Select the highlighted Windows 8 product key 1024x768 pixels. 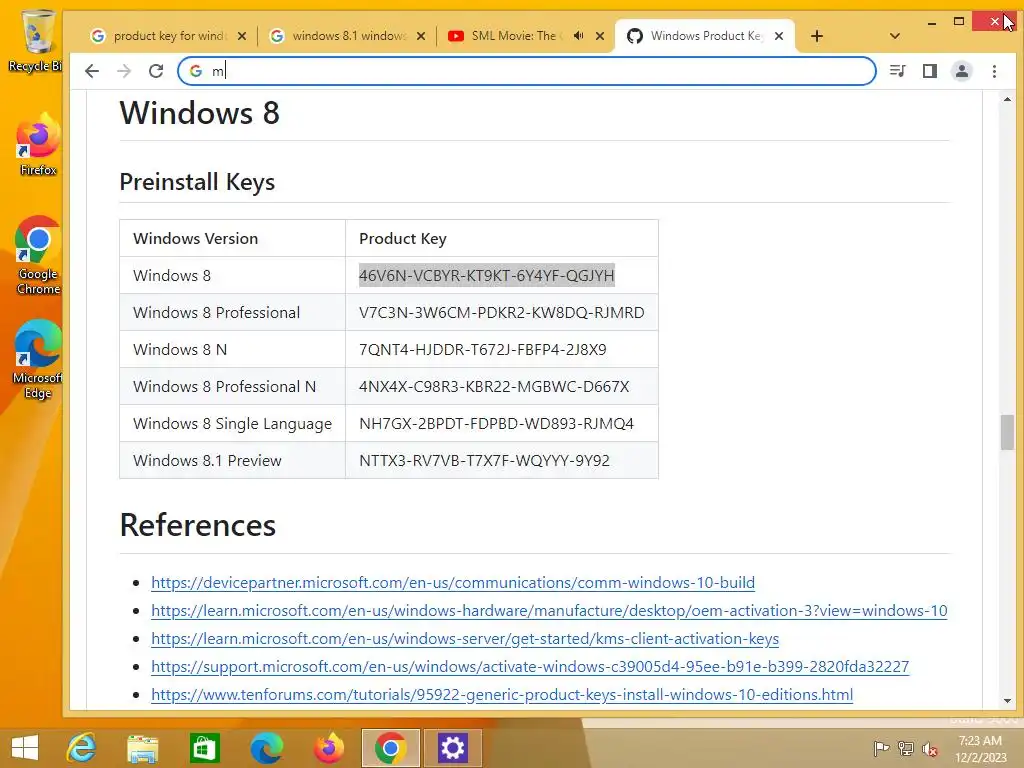(487, 276)
